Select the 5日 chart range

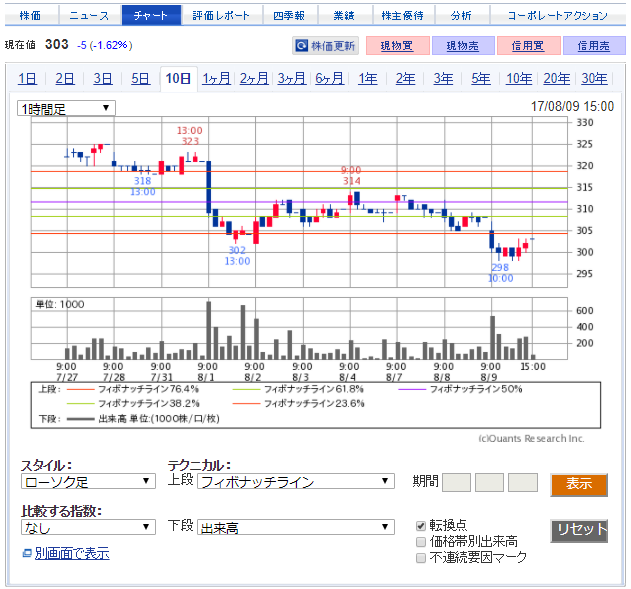(140, 78)
